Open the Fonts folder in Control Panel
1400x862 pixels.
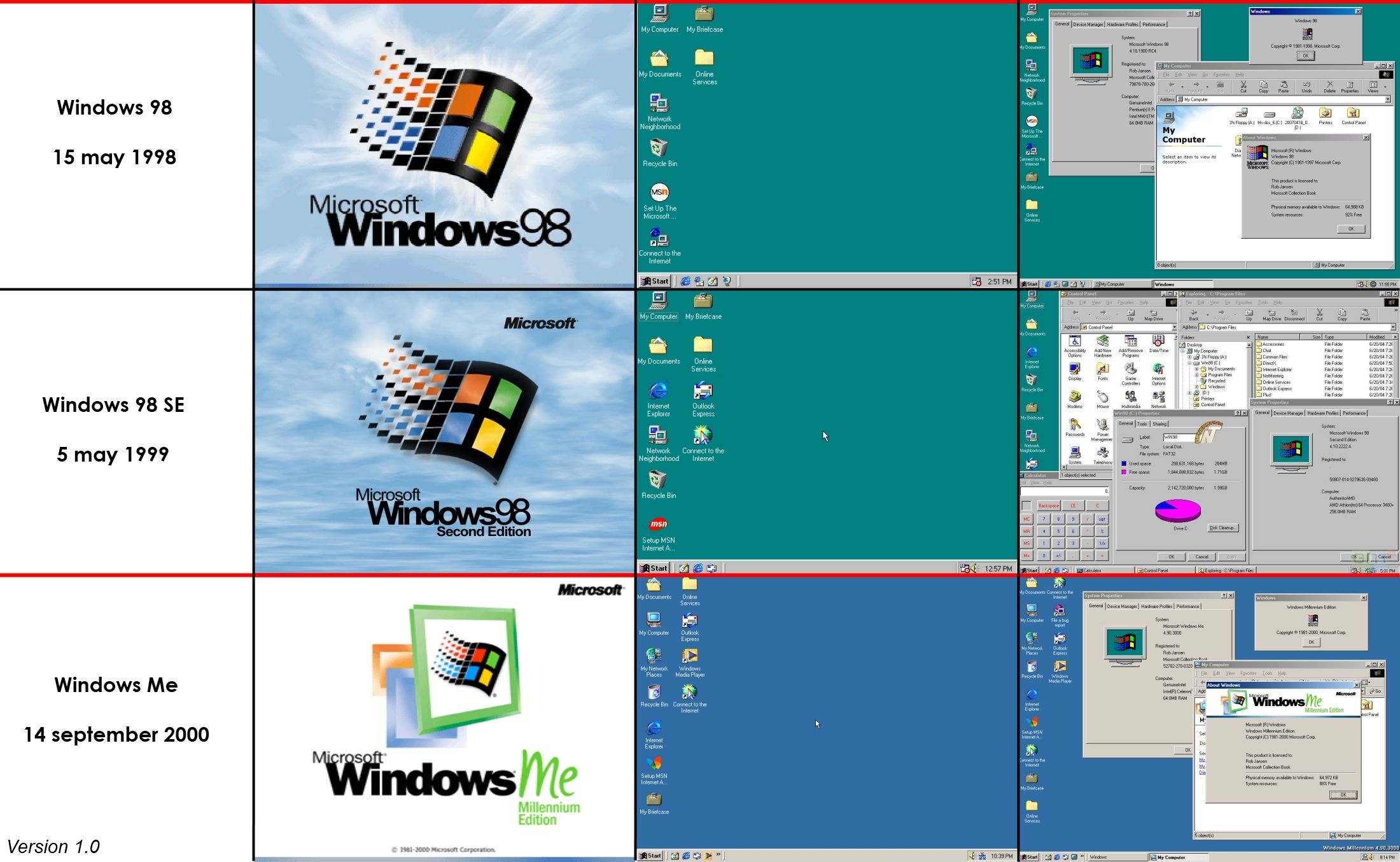point(1103,372)
